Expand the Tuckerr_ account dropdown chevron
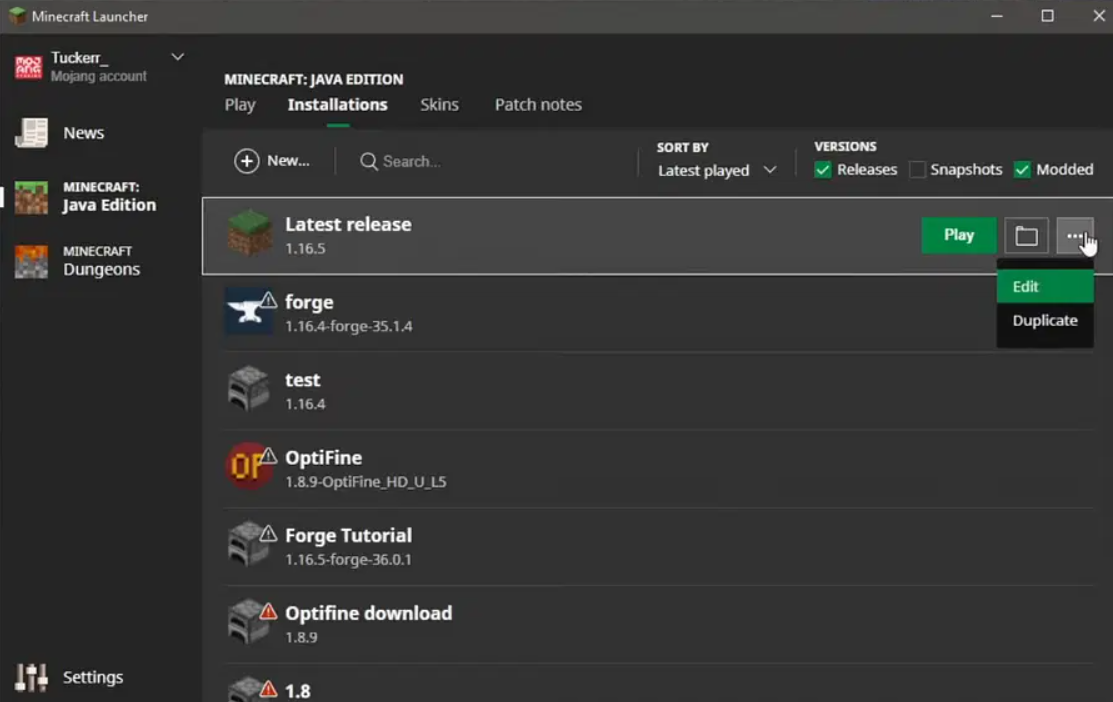The image size is (1113, 702). coord(177,57)
